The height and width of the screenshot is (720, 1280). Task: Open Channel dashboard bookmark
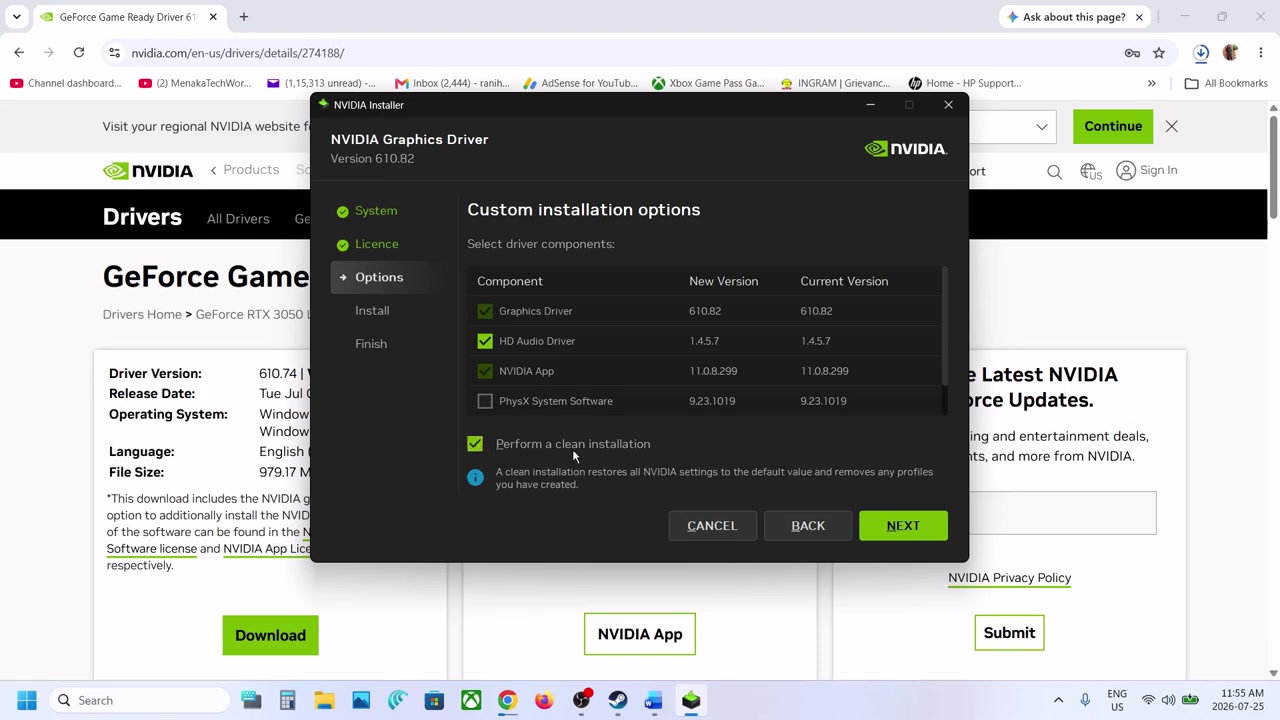(66, 83)
